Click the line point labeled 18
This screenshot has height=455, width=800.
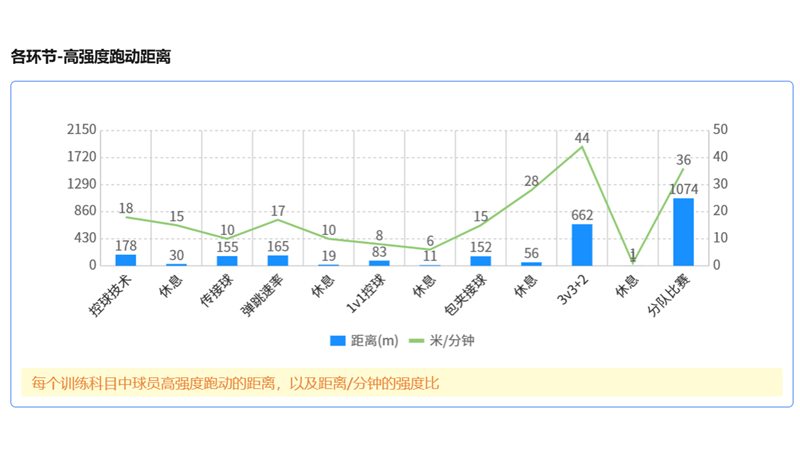pos(126,217)
